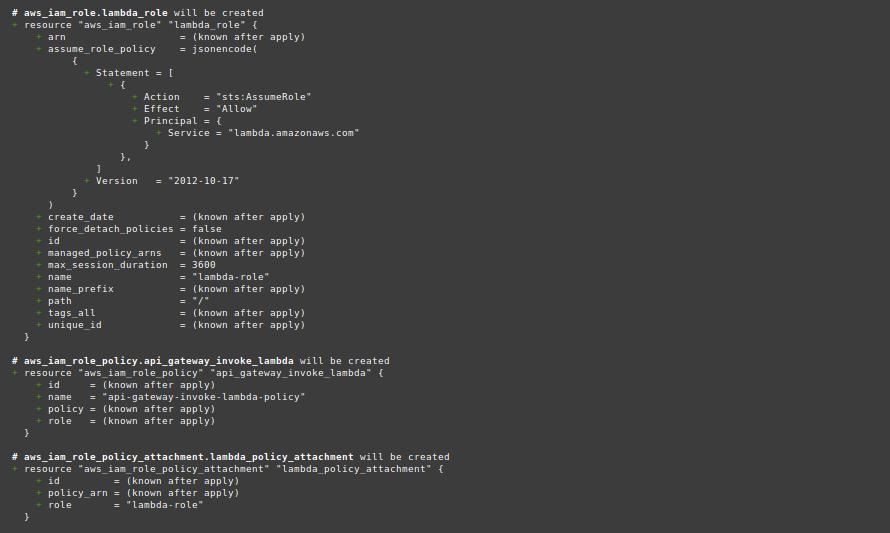890x533 pixels.
Task: Click the Principal key in the policy
Action: [171, 121]
